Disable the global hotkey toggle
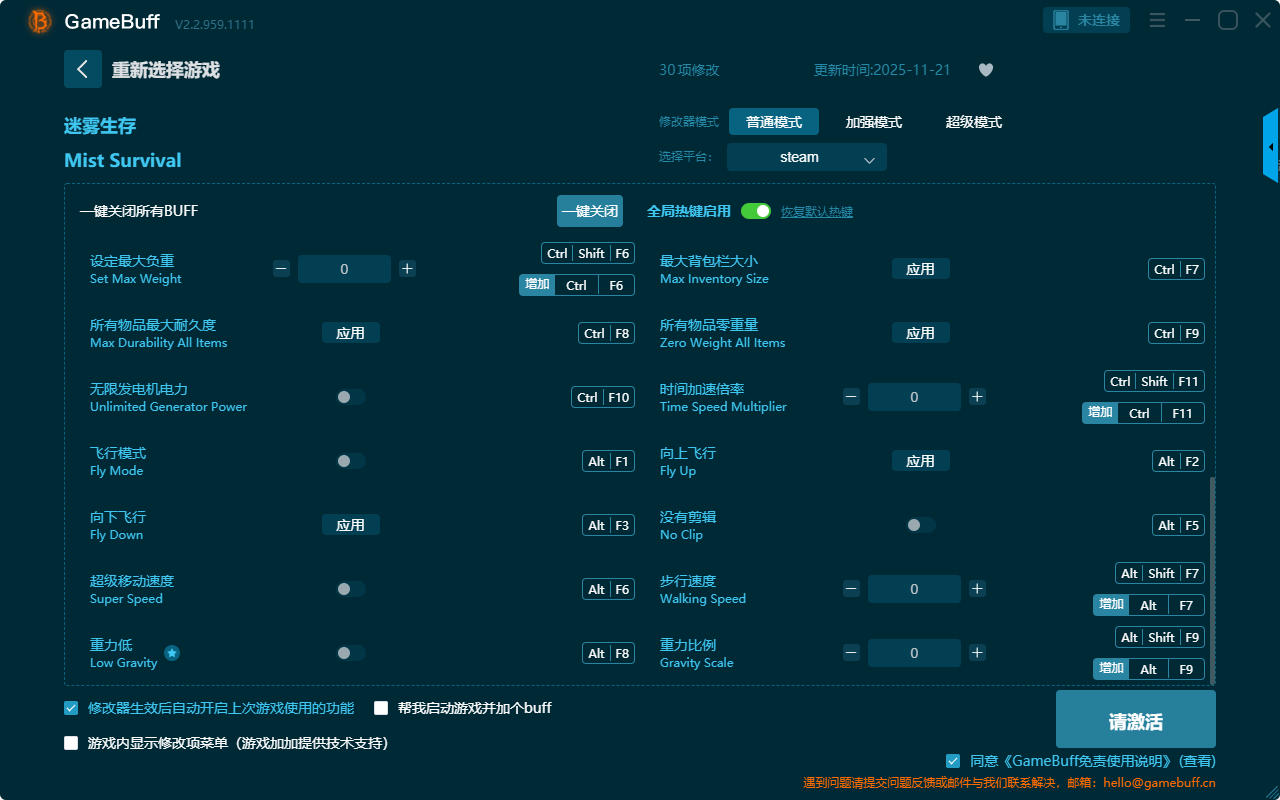The height and width of the screenshot is (800, 1280). tap(756, 211)
